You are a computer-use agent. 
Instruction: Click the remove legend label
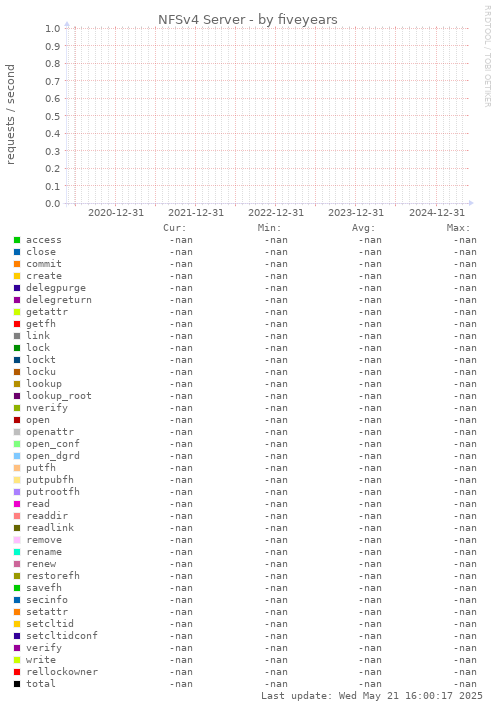(44, 540)
